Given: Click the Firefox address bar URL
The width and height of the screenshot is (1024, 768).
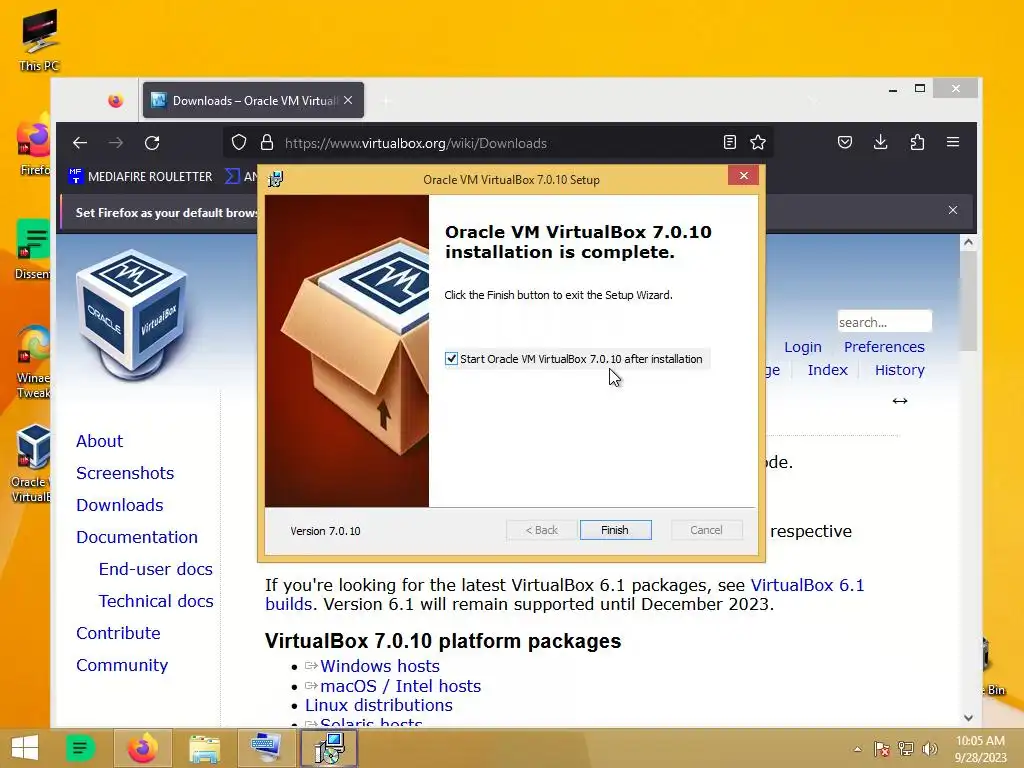Looking at the screenshot, I should point(416,143).
